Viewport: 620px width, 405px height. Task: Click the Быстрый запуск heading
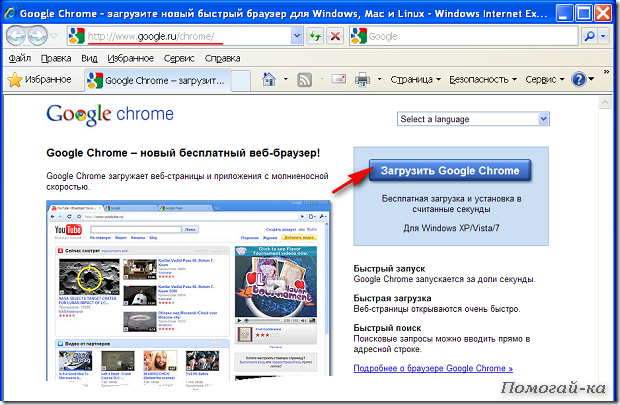click(389, 269)
